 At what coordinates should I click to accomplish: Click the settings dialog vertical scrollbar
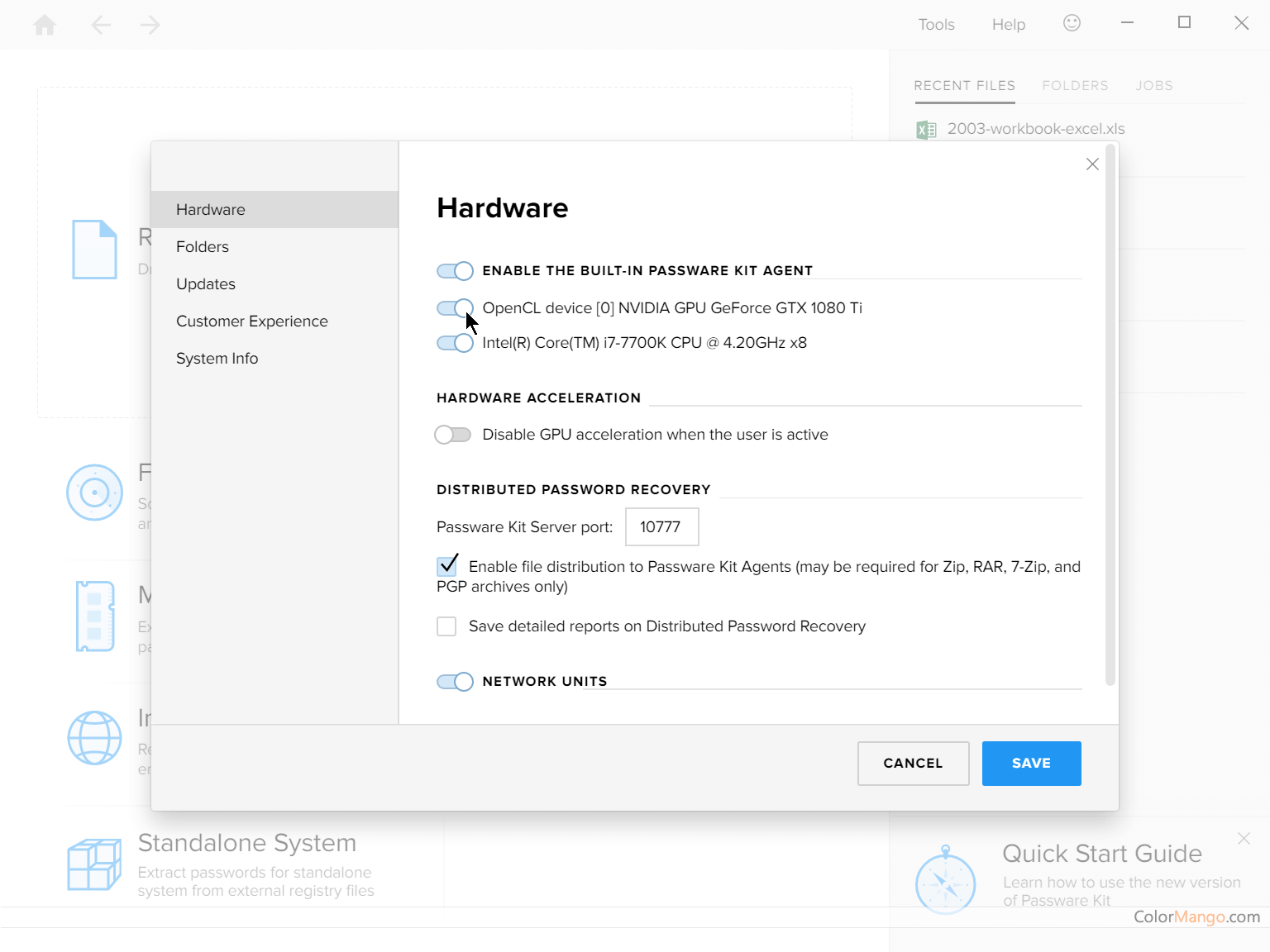pyautogui.click(x=1110, y=416)
